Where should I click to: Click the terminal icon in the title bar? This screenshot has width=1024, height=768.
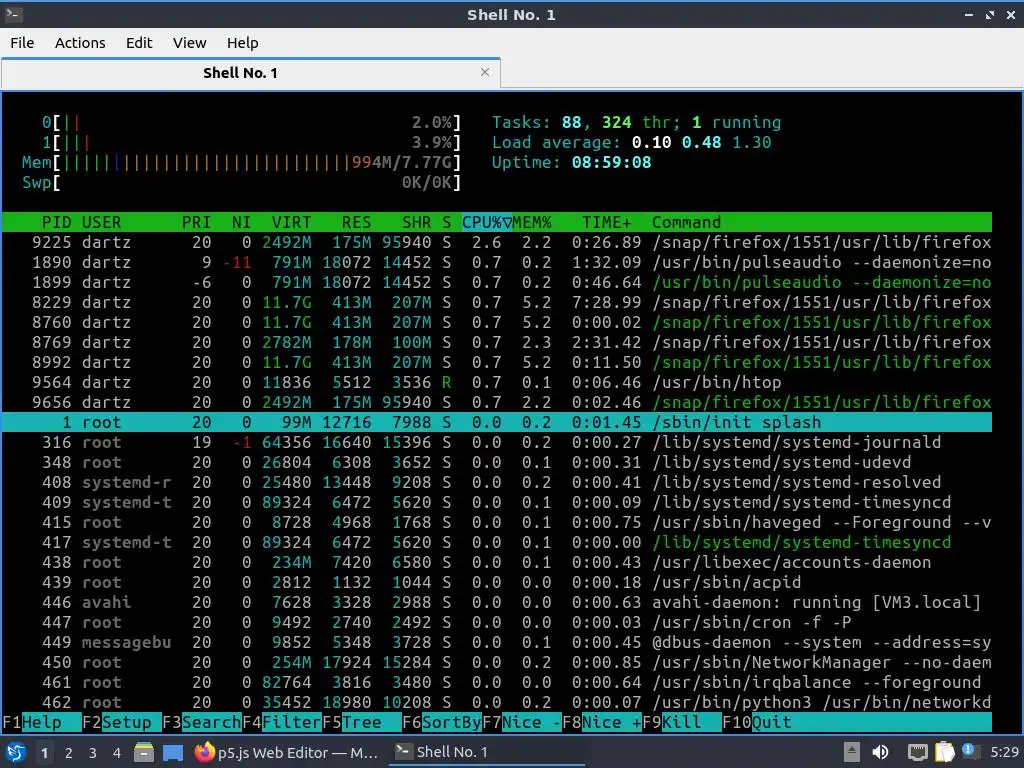pyautogui.click(x=13, y=14)
